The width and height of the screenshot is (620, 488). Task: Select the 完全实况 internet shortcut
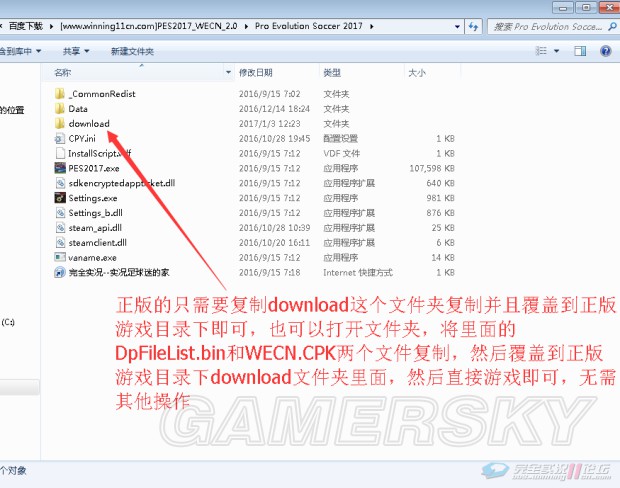pyautogui.click(x=123, y=272)
